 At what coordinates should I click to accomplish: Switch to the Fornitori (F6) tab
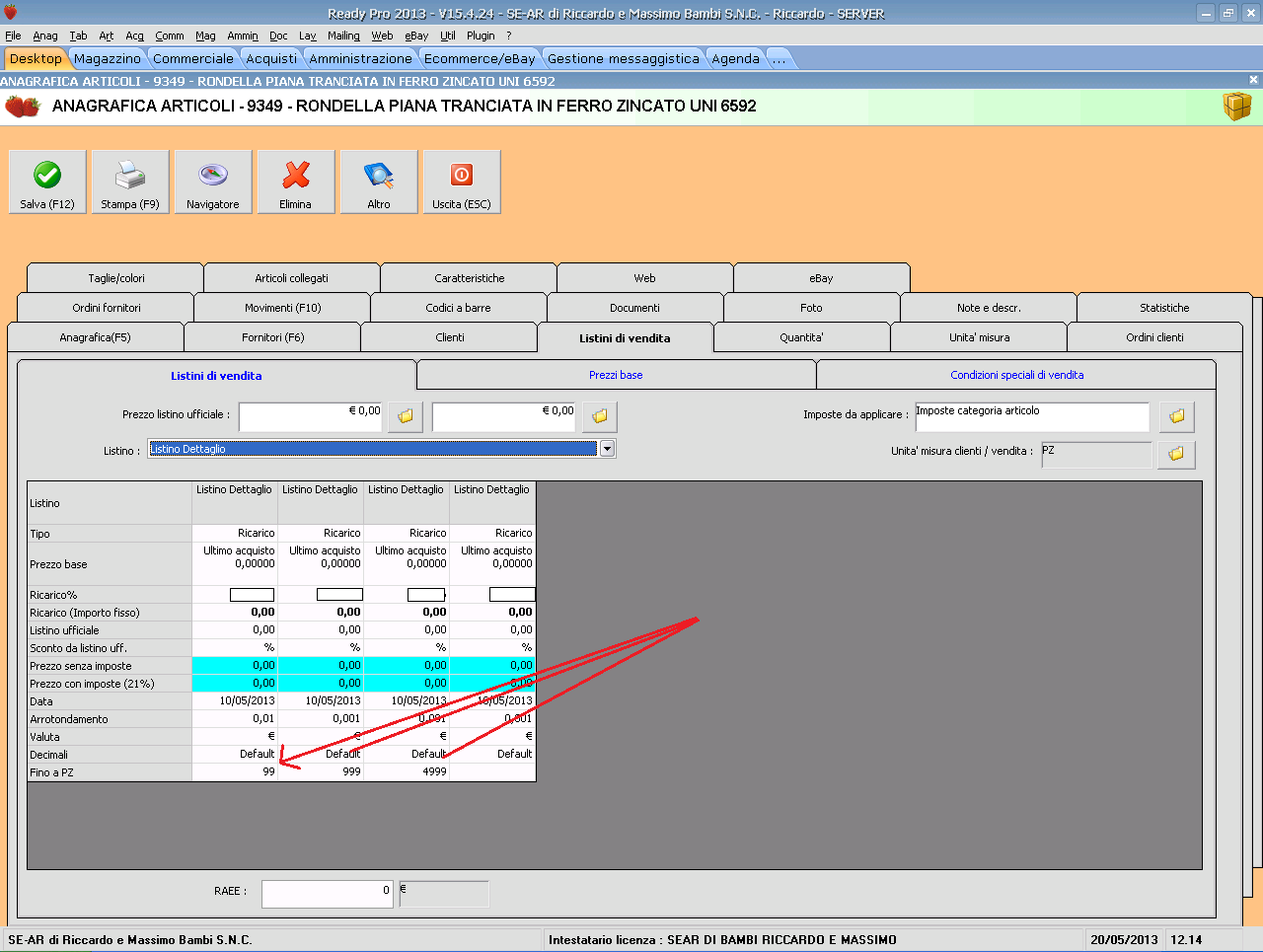[x=273, y=337]
